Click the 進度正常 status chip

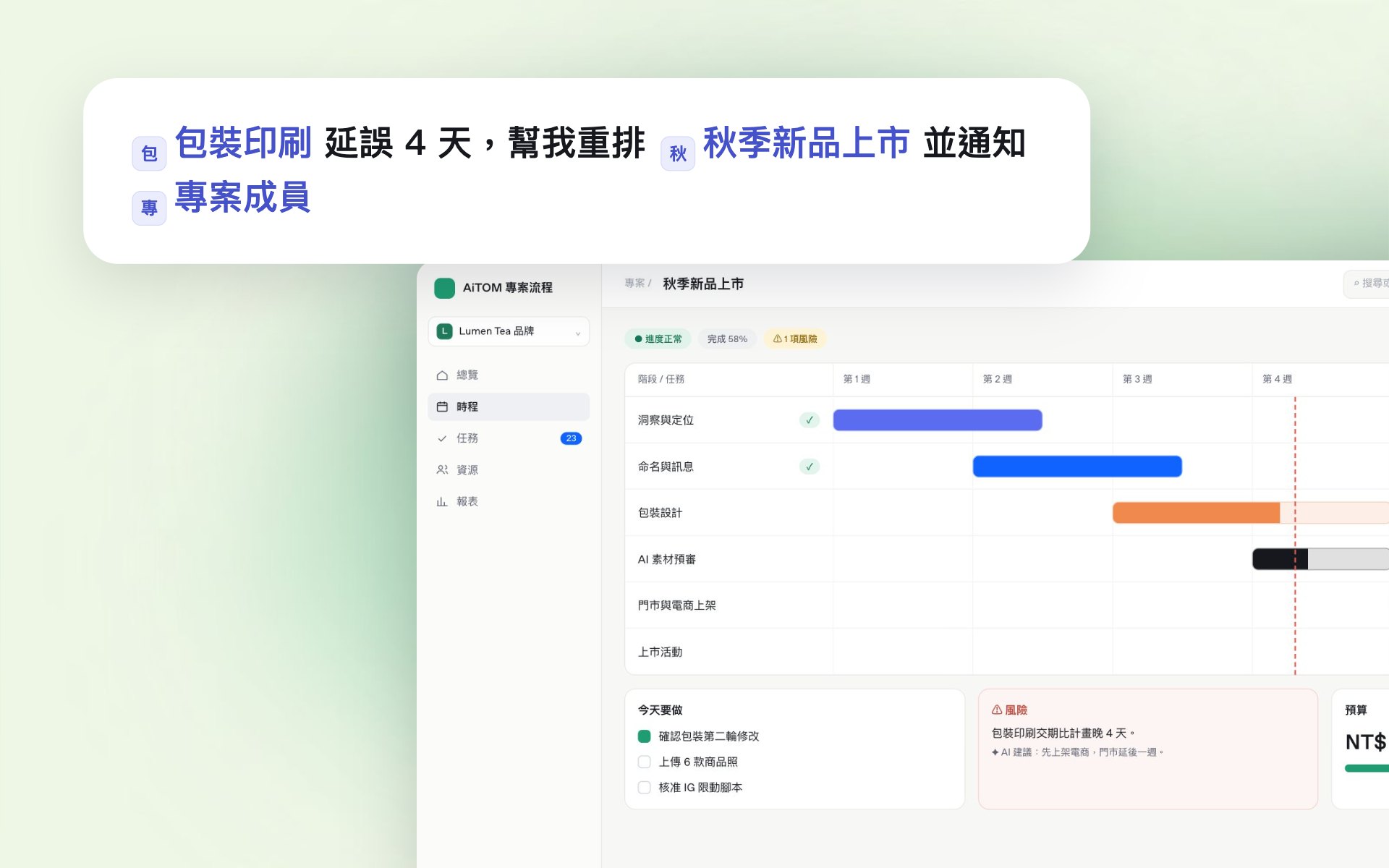tap(658, 339)
